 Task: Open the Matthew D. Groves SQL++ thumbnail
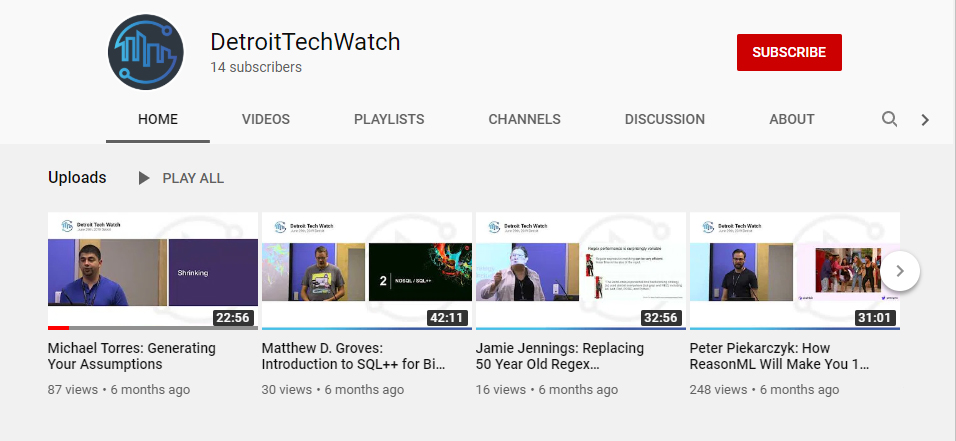pos(367,270)
